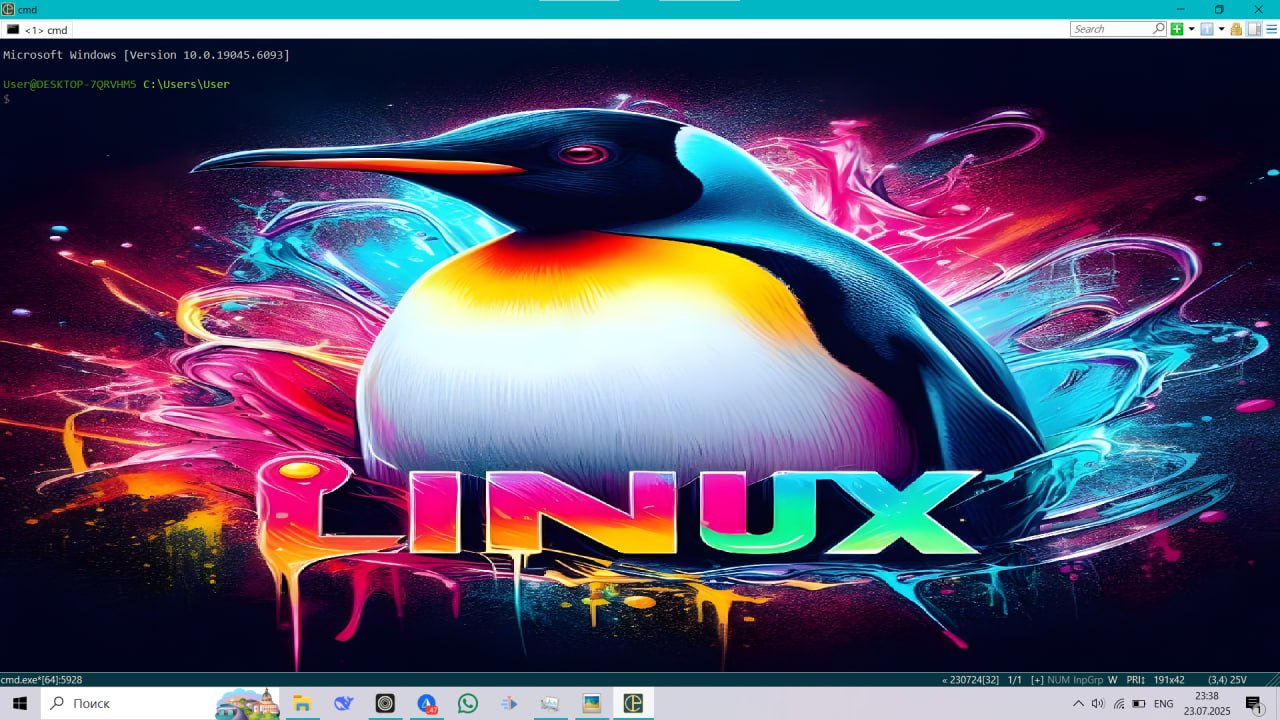This screenshot has width=1280, height=720.
Task: Click the Search input field
Action: tap(1110, 29)
